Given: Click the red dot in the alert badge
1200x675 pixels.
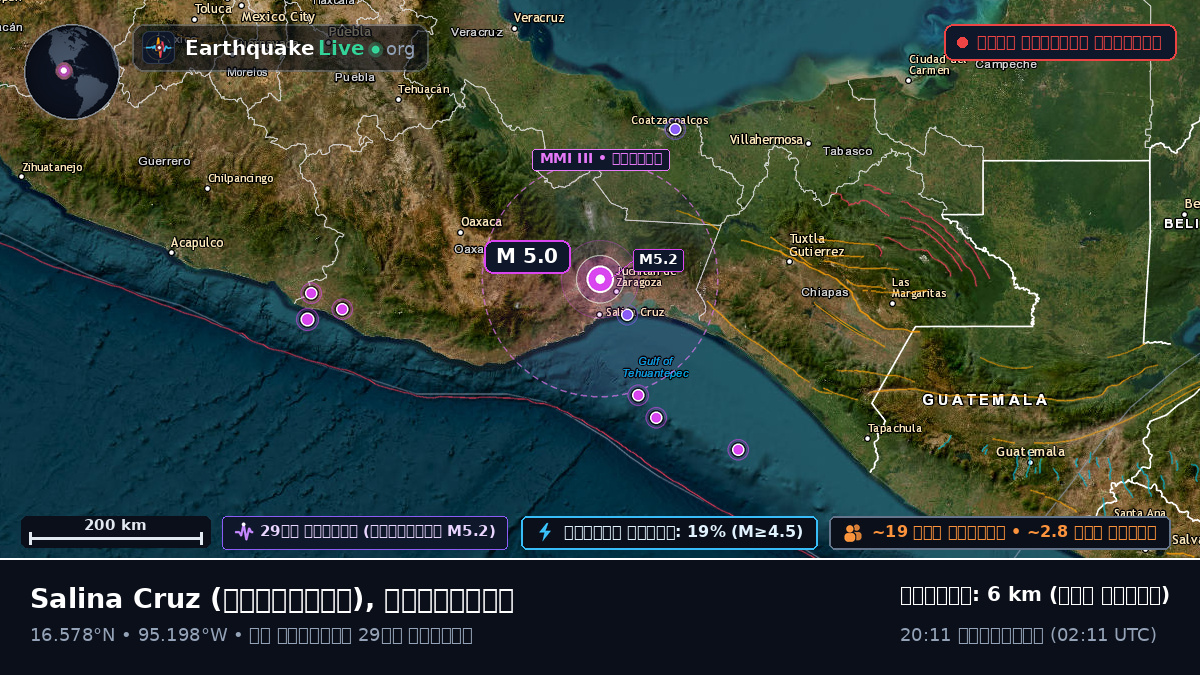Looking at the screenshot, I should tap(962, 42).
